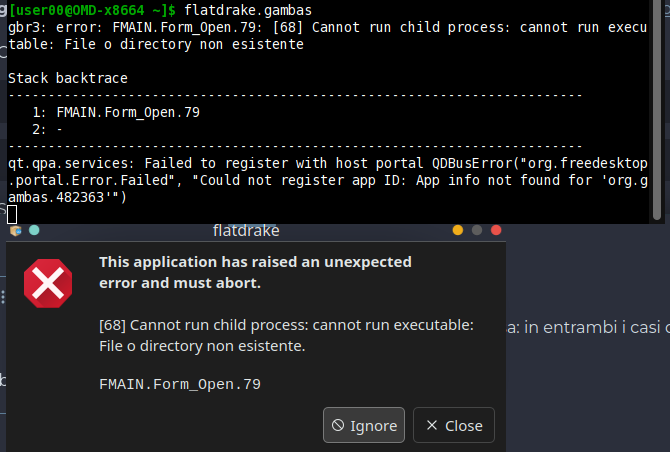Minimize the flatdrake dialog with the yellow button

point(458,231)
